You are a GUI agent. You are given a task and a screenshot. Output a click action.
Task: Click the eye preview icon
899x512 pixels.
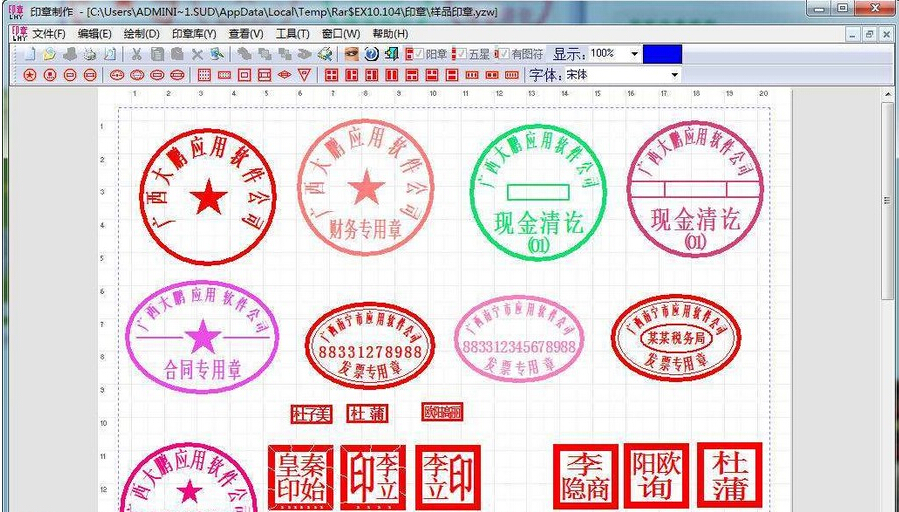click(x=351, y=54)
